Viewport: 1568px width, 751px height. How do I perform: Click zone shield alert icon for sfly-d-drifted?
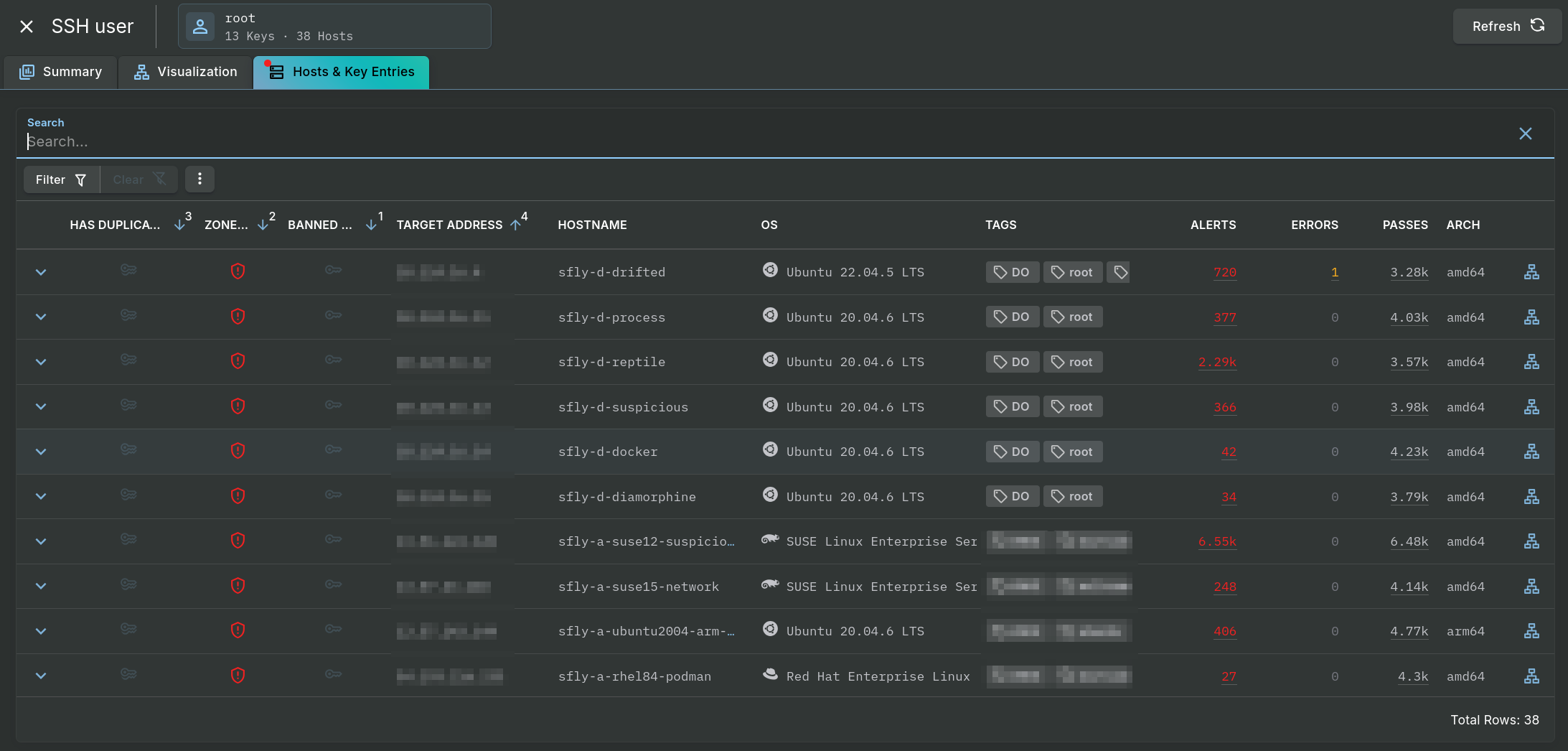tap(238, 271)
